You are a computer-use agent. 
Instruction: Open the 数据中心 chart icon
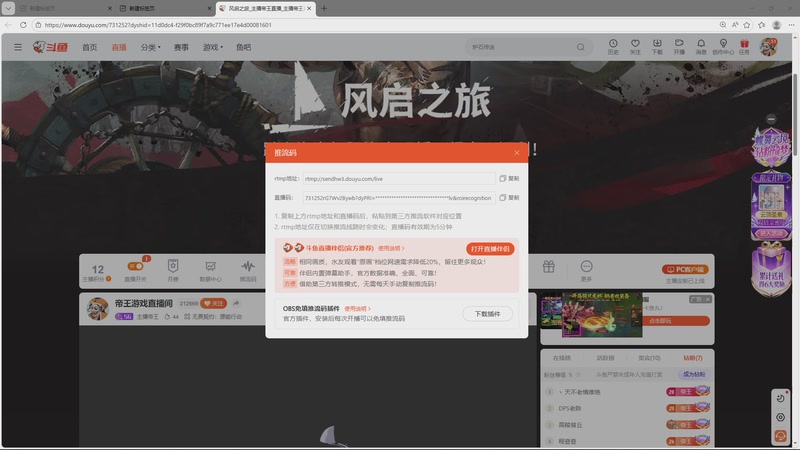[x=210, y=271]
